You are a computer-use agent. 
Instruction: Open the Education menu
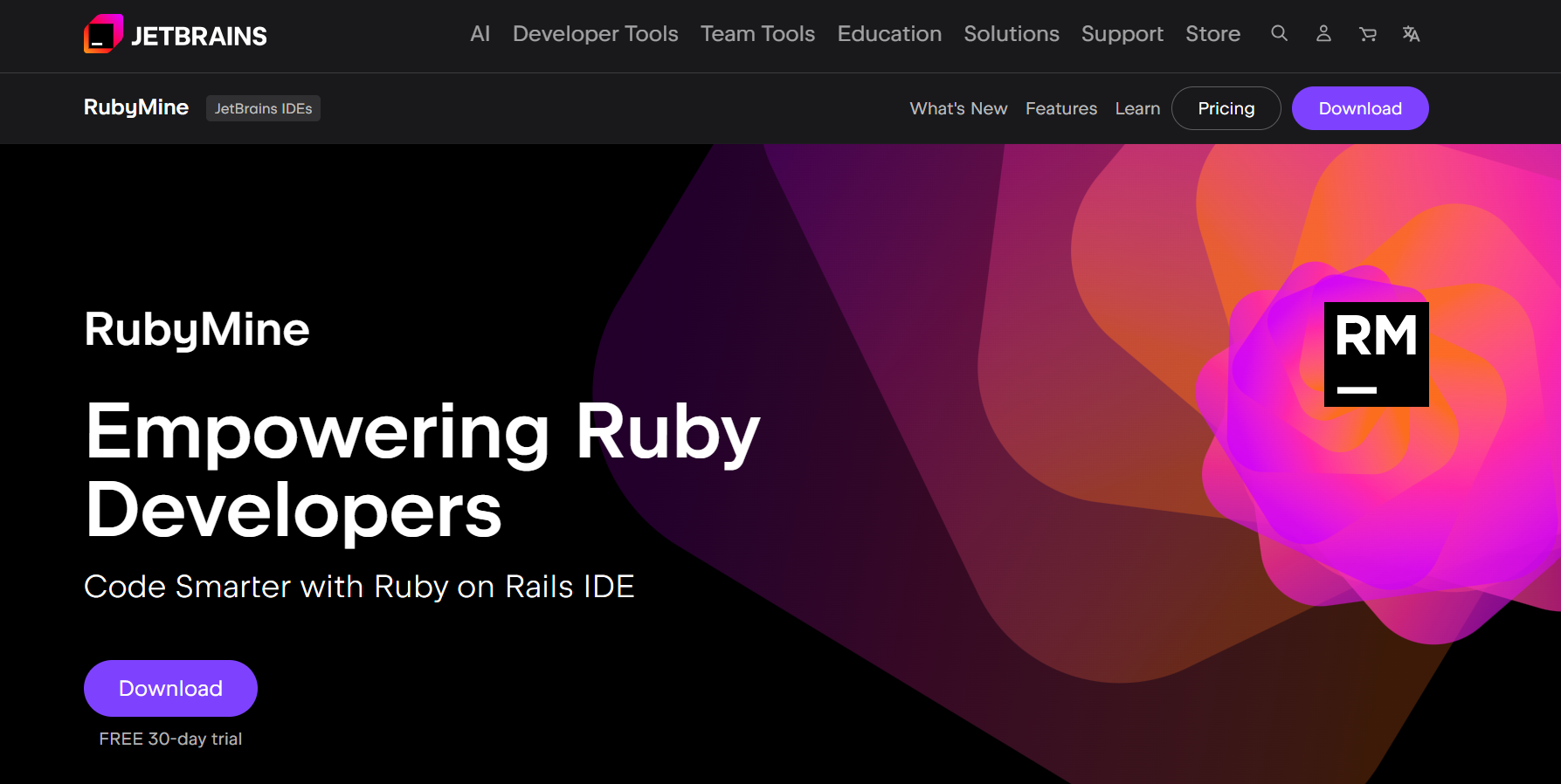pyautogui.click(x=889, y=33)
